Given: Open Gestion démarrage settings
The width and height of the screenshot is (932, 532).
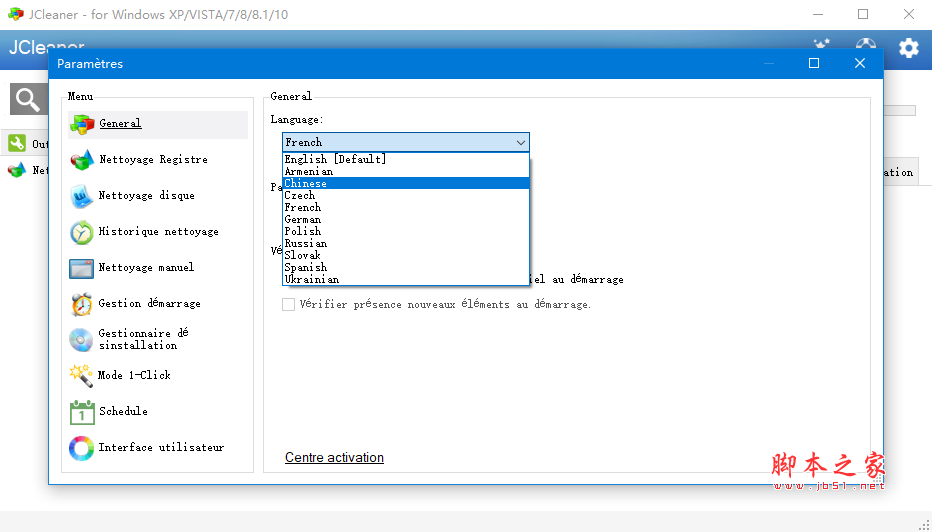Looking at the screenshot, I should pyautogui.click(x=149, y=304).
